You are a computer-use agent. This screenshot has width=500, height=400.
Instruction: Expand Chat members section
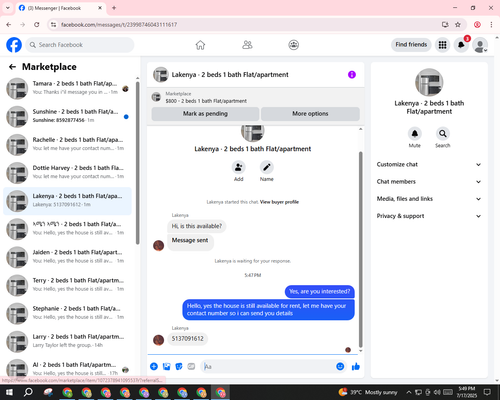tap(429, 182)
